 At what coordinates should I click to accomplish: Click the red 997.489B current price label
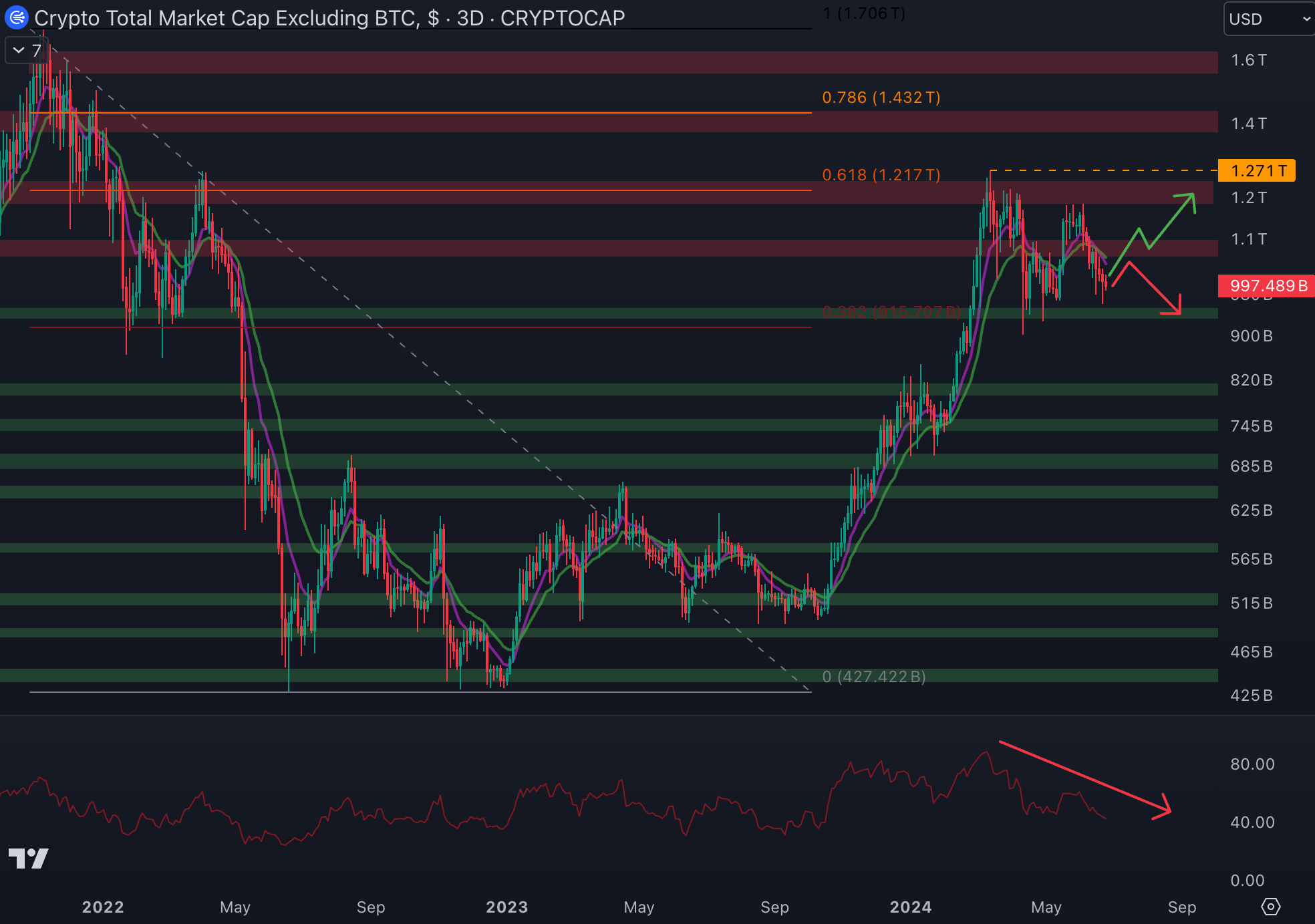(x=1266, y=286)
